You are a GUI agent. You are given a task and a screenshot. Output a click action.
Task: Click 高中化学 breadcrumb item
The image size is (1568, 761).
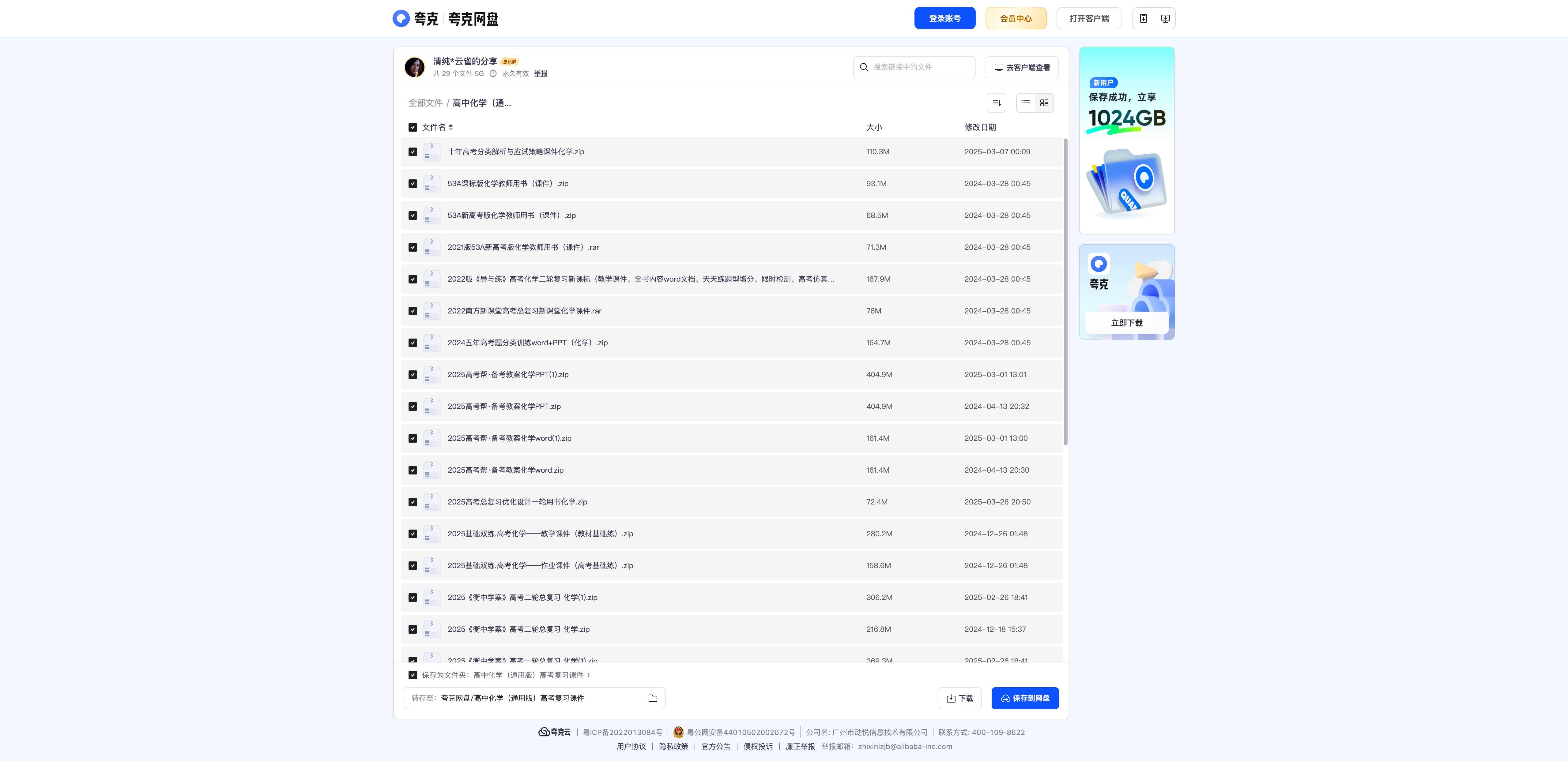click(481, 103)
